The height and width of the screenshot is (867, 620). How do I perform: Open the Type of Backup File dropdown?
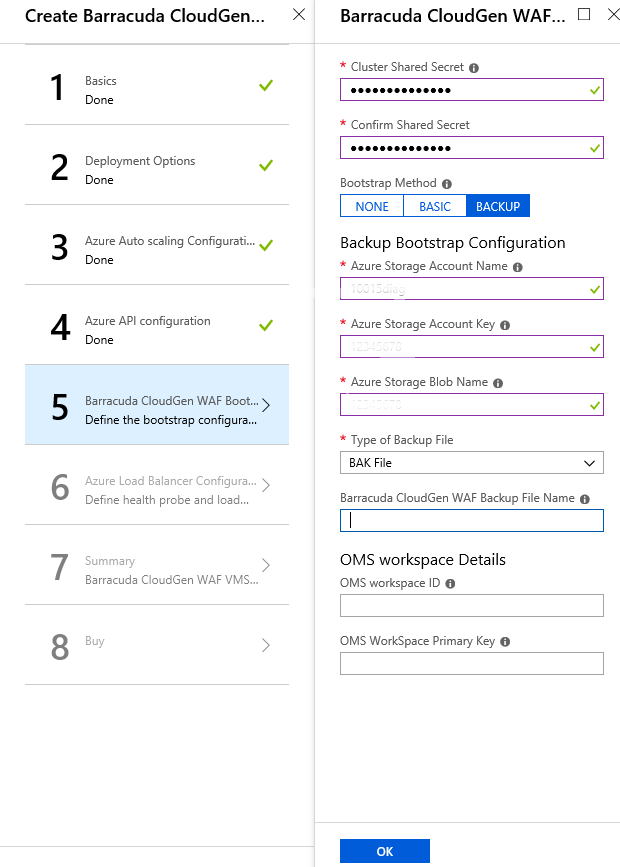click(x=471, y=462)
